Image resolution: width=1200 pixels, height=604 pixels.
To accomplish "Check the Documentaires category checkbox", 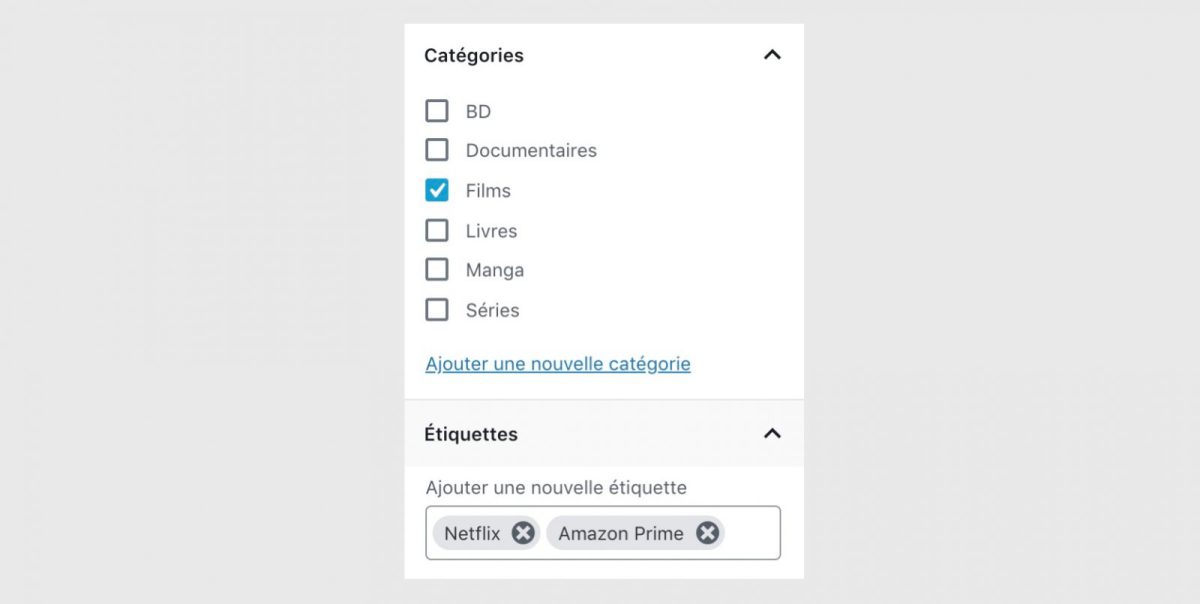I will pos(437,150).
